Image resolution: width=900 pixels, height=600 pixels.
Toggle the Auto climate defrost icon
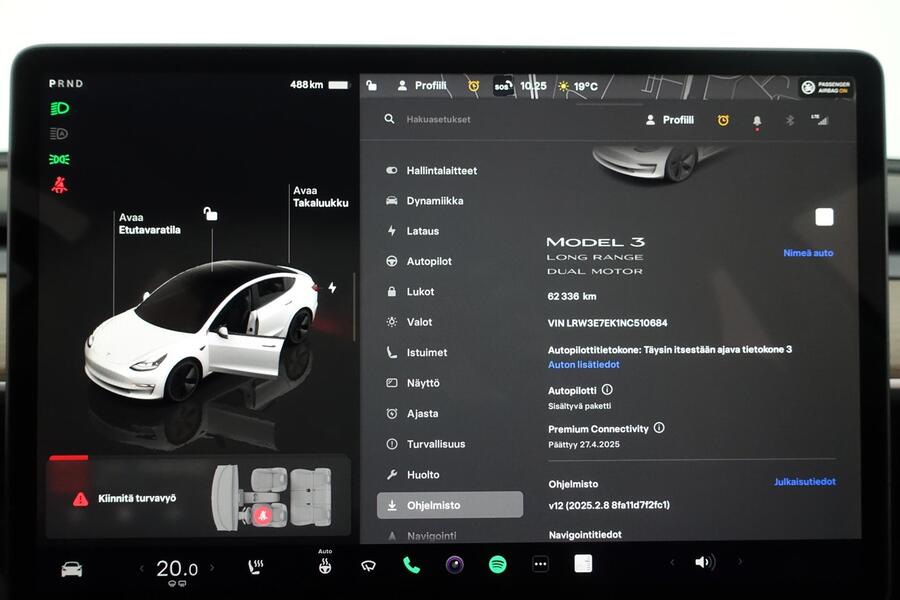(325, 564)
